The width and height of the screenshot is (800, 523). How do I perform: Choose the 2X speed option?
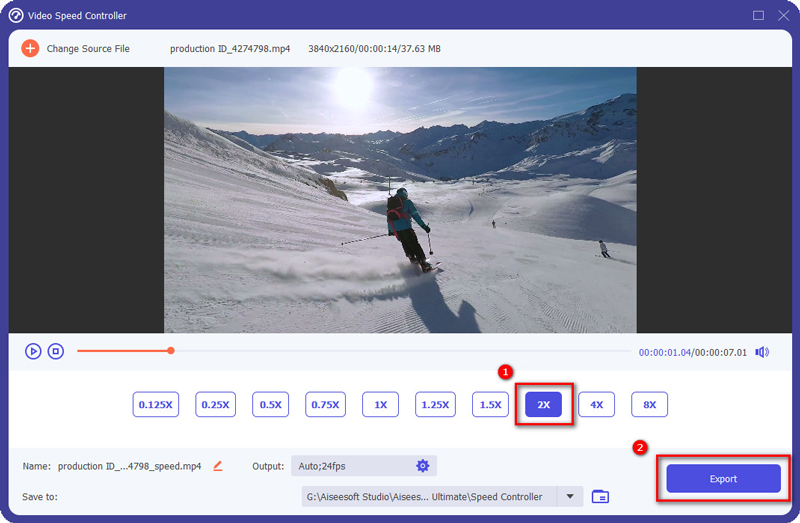point(543,405)
